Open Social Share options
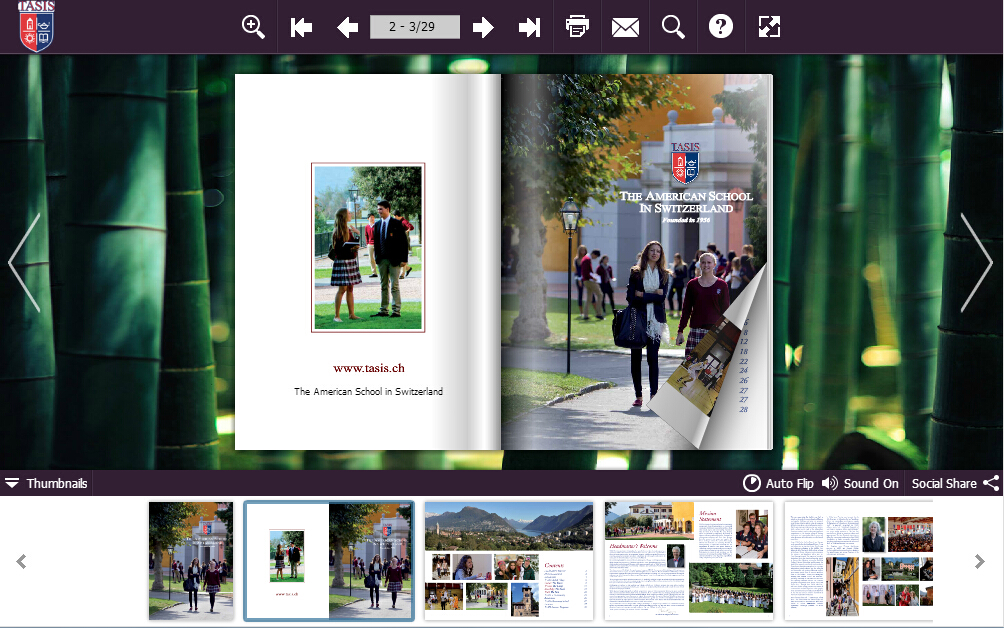The image size is (1004, 628). pos(955,483)
